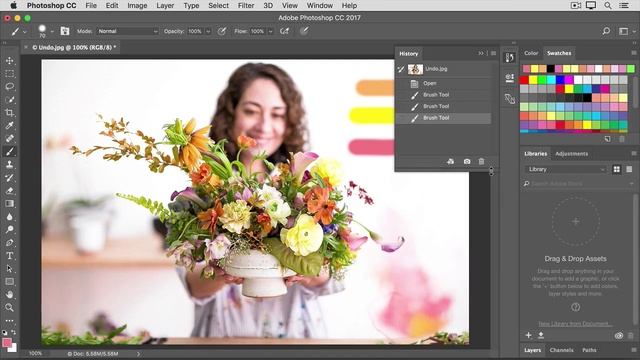Screen dimensions: 640x360
Task: Select the Brush tool in toolbar
Action: coord(10,151)
